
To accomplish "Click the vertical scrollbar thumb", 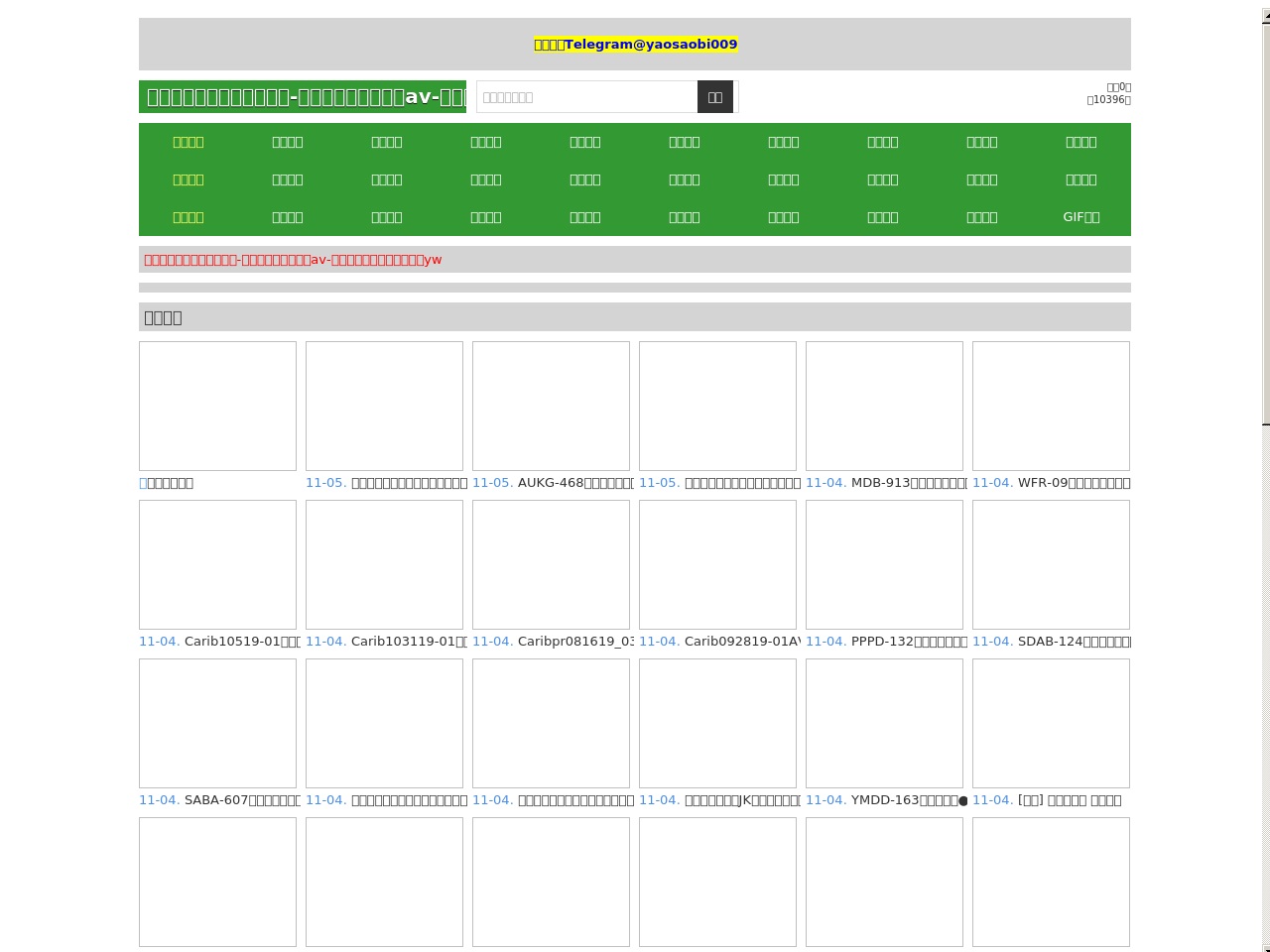I will 1266,223.
